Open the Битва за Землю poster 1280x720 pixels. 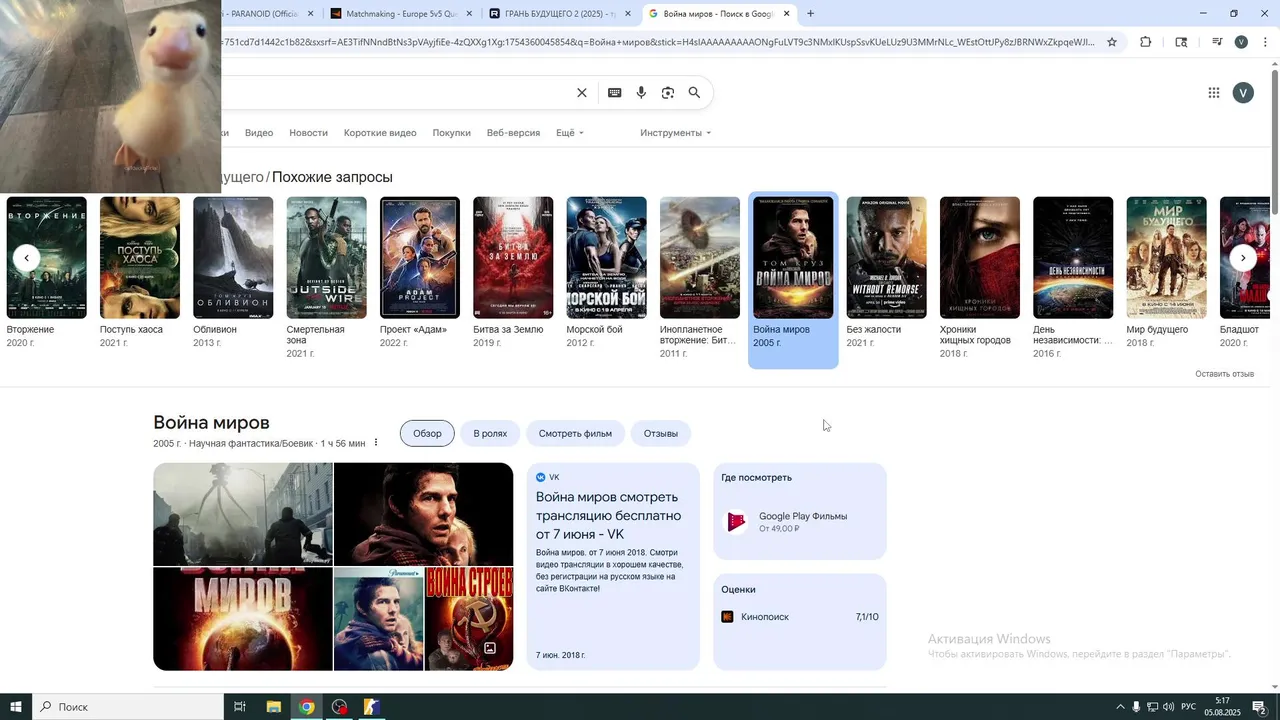513,258
